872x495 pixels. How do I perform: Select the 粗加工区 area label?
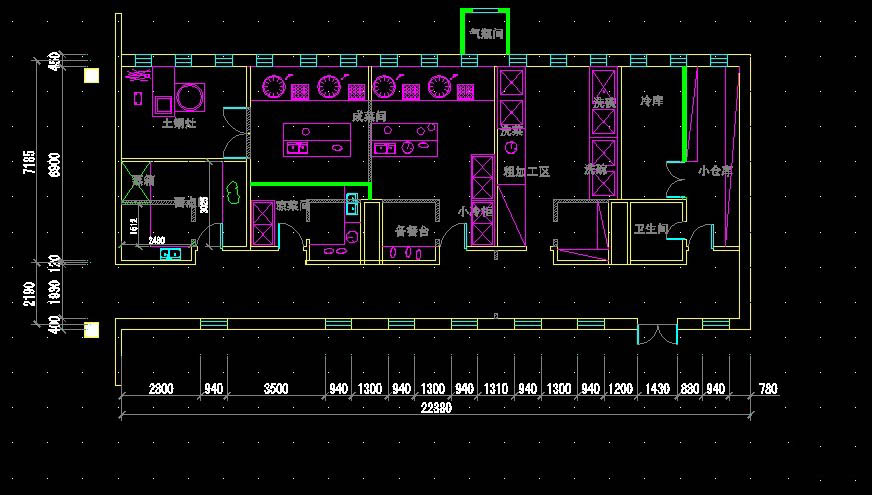coord(527,172)
